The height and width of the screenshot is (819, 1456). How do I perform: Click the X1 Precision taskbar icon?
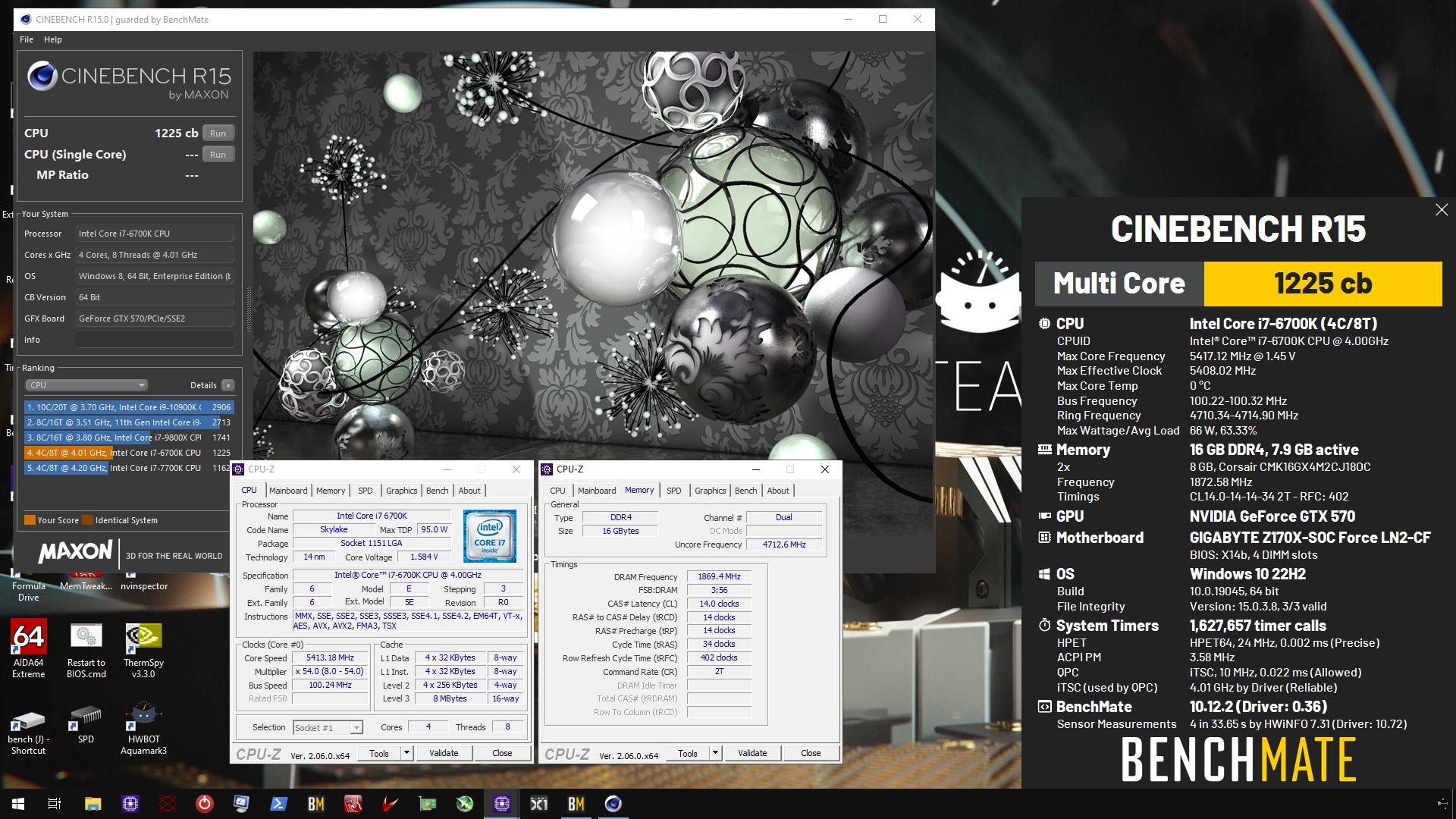(x=538, y=804)
